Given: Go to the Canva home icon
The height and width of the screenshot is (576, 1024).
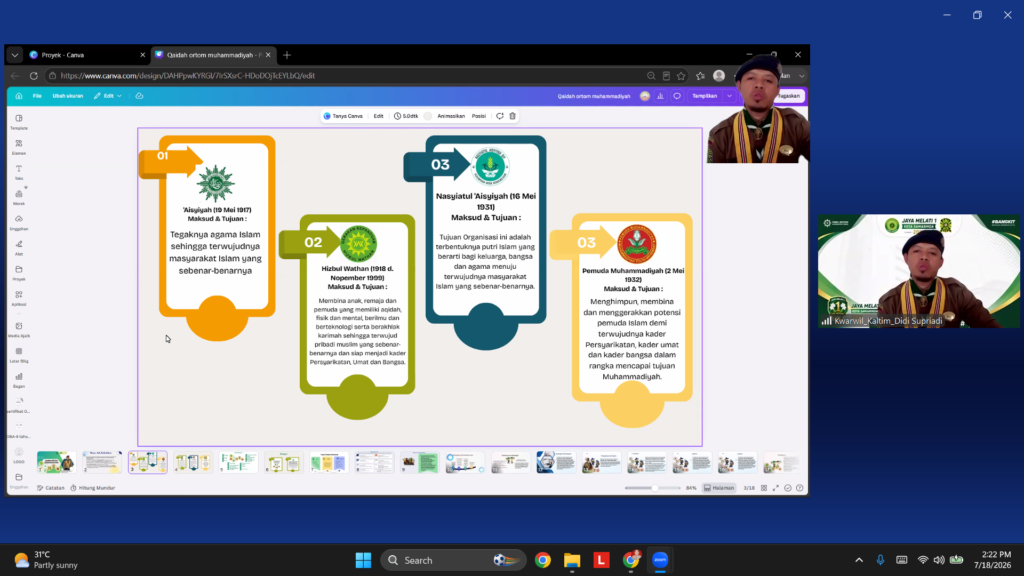Looking at the screenshot, I should pos(19,96).
